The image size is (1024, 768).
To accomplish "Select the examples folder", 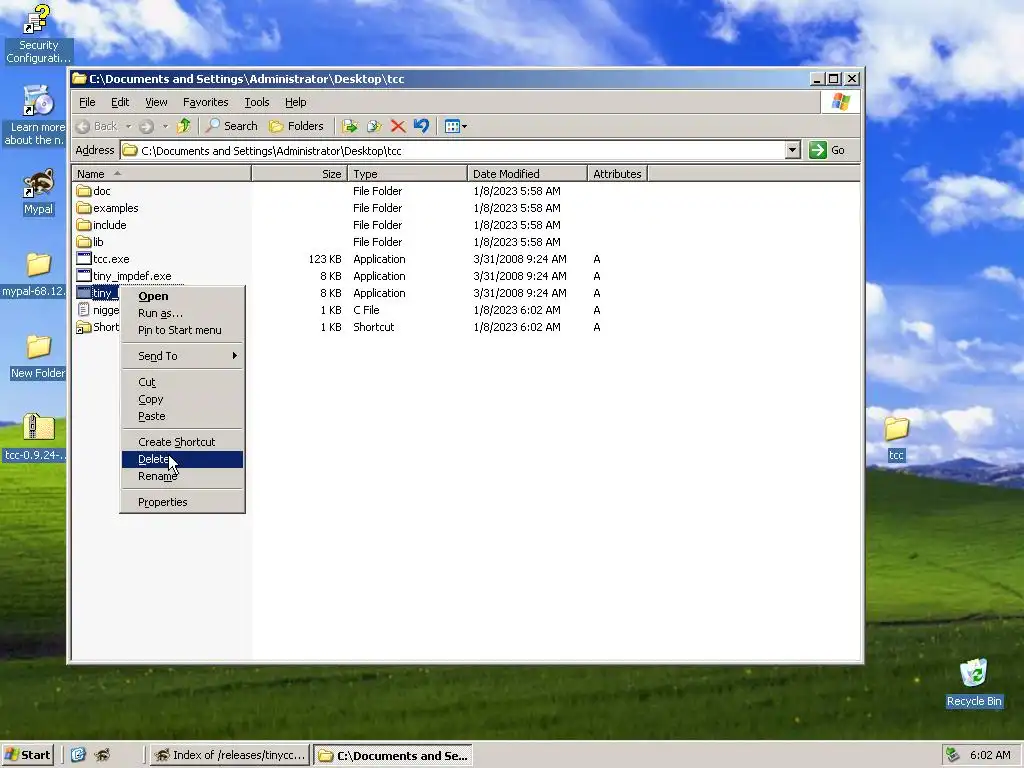I will [107, 208].
